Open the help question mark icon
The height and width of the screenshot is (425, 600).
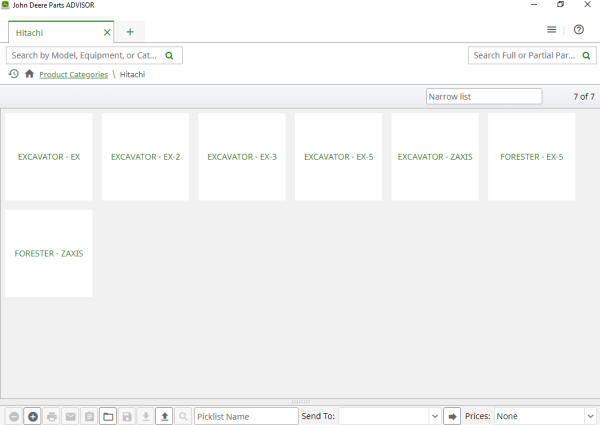pyautogui.click(x=579, y=29)
